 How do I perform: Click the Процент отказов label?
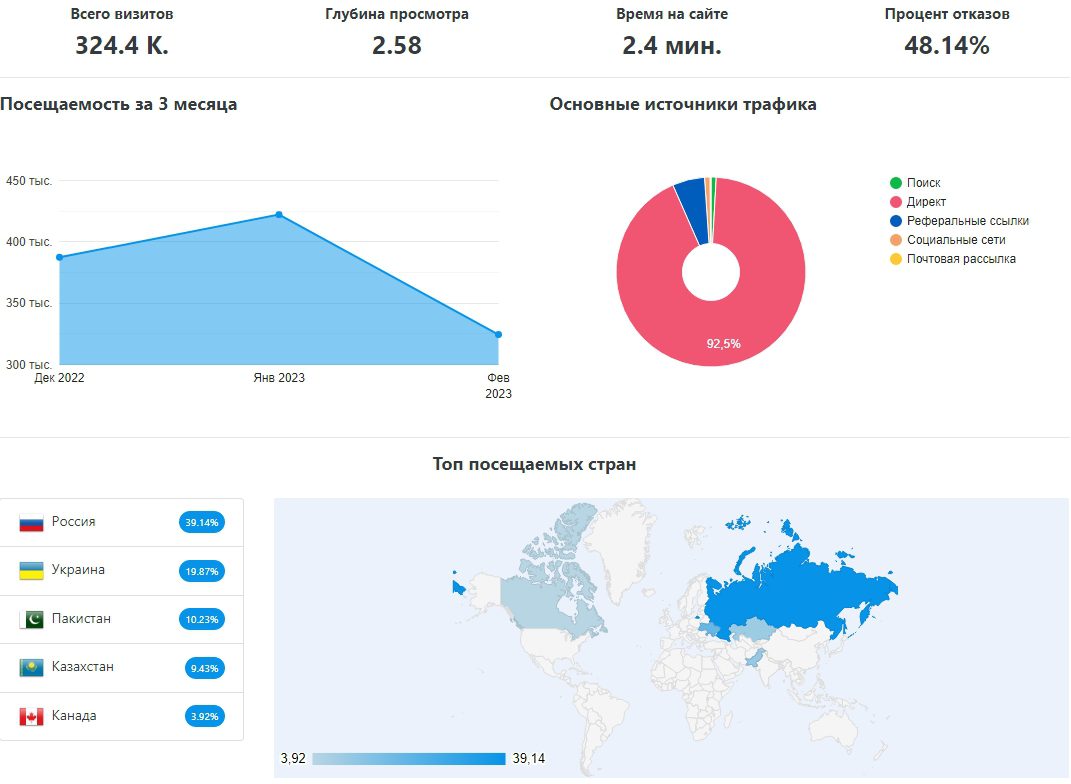click(x=947, y=14)
